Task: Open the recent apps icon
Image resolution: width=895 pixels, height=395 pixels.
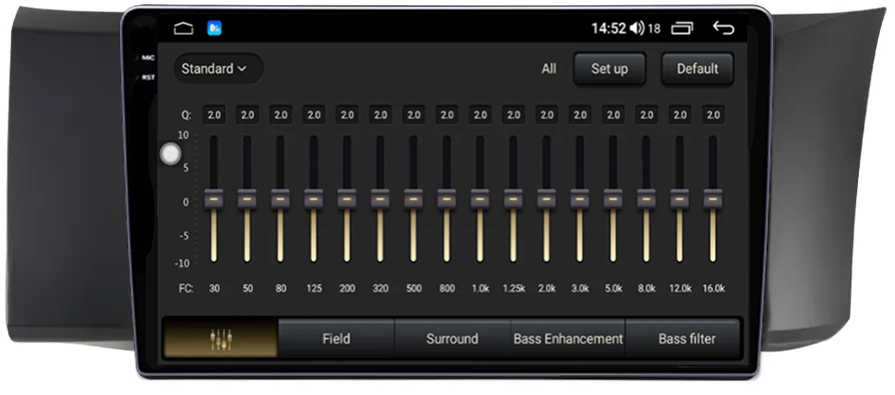Action: click(682, 28)
